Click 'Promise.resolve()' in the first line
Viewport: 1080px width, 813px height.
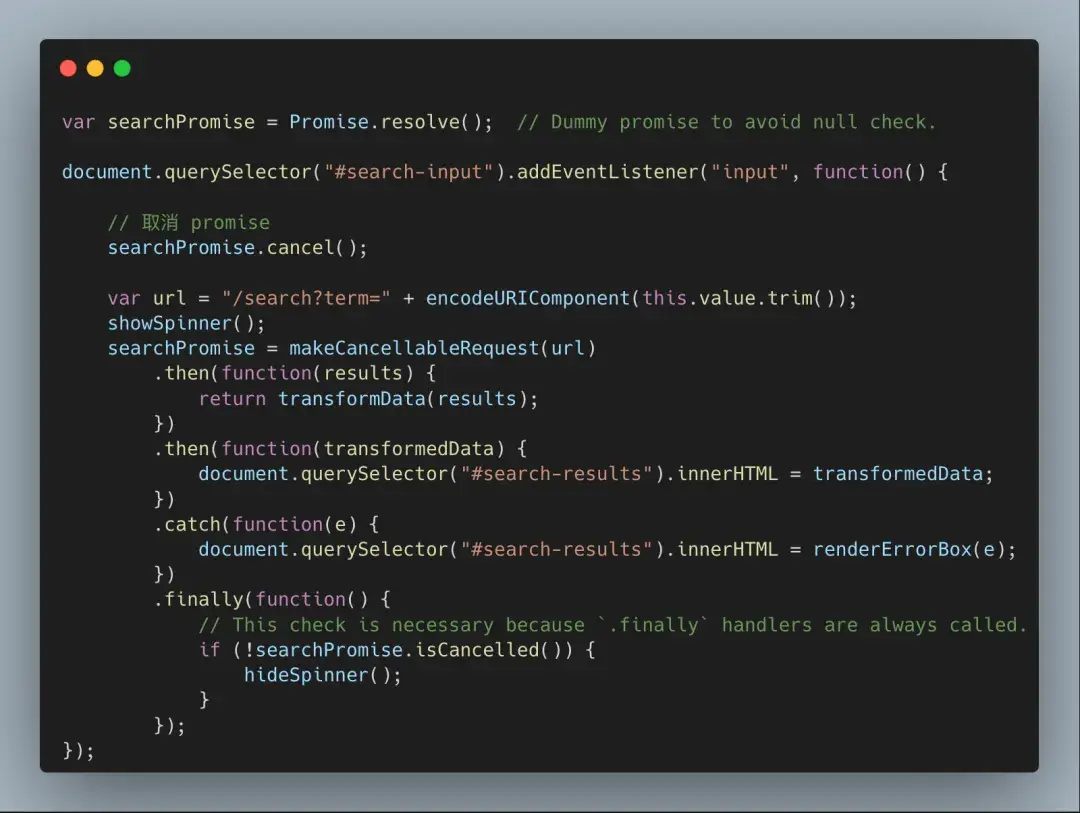(x=386, y=122)
